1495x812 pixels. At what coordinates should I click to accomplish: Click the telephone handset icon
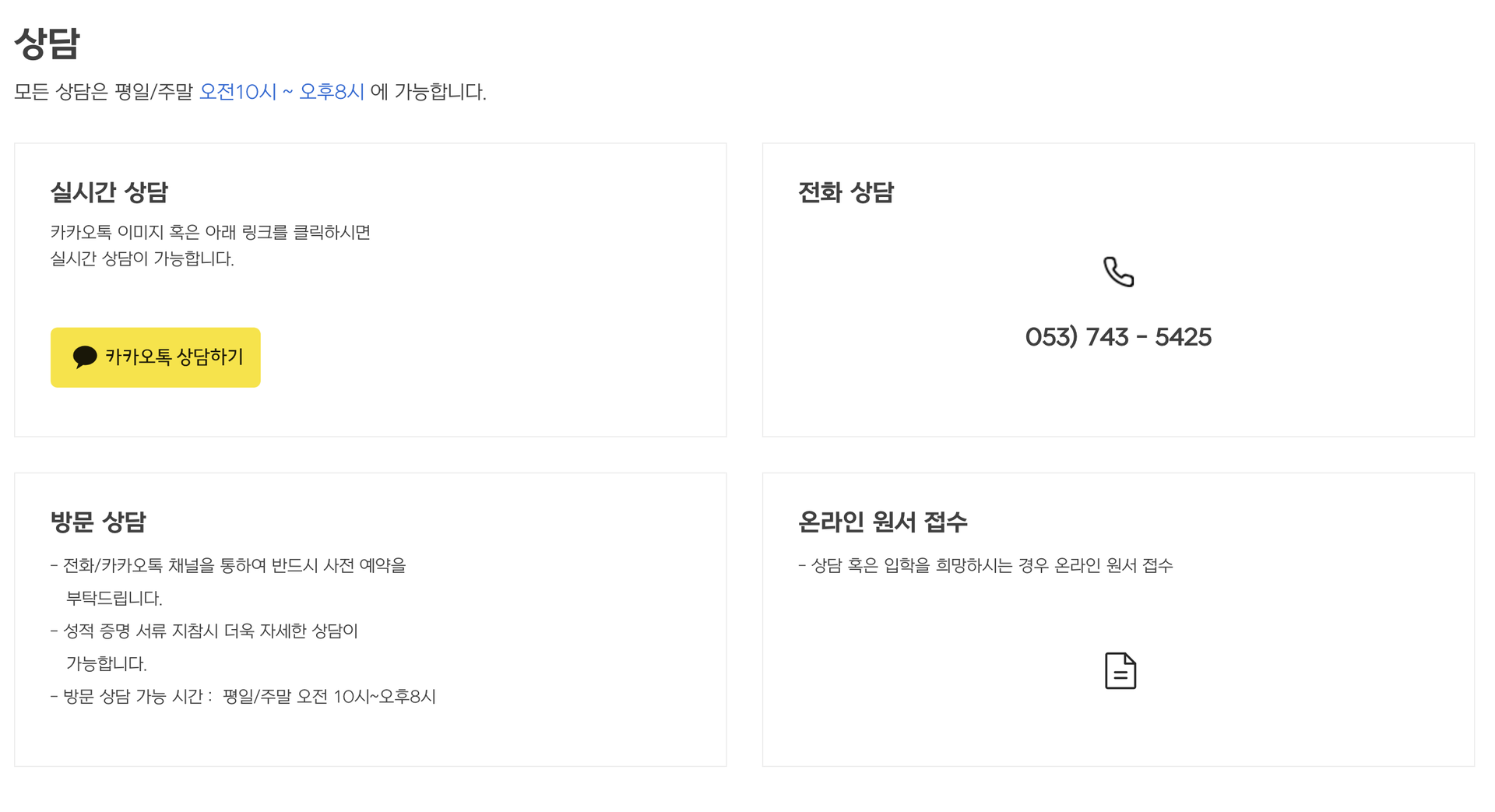point(1119,272)
